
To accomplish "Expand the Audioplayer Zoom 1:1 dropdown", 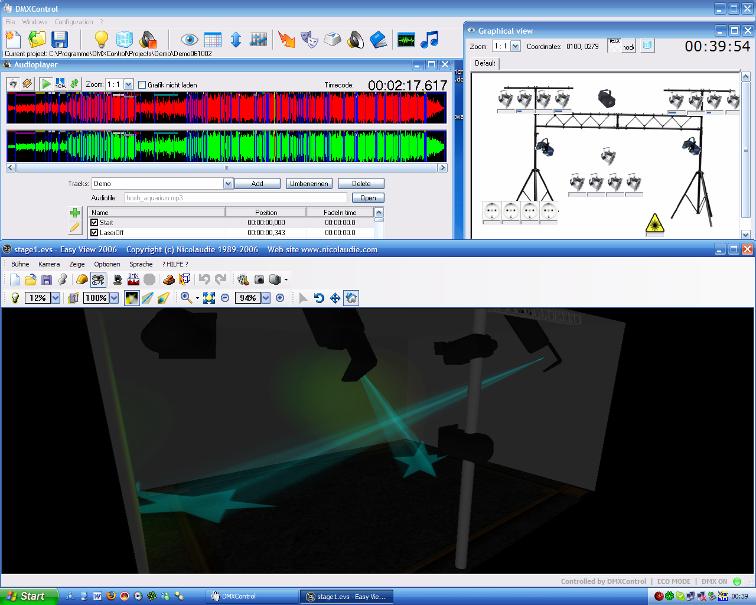I will point(128,85).
